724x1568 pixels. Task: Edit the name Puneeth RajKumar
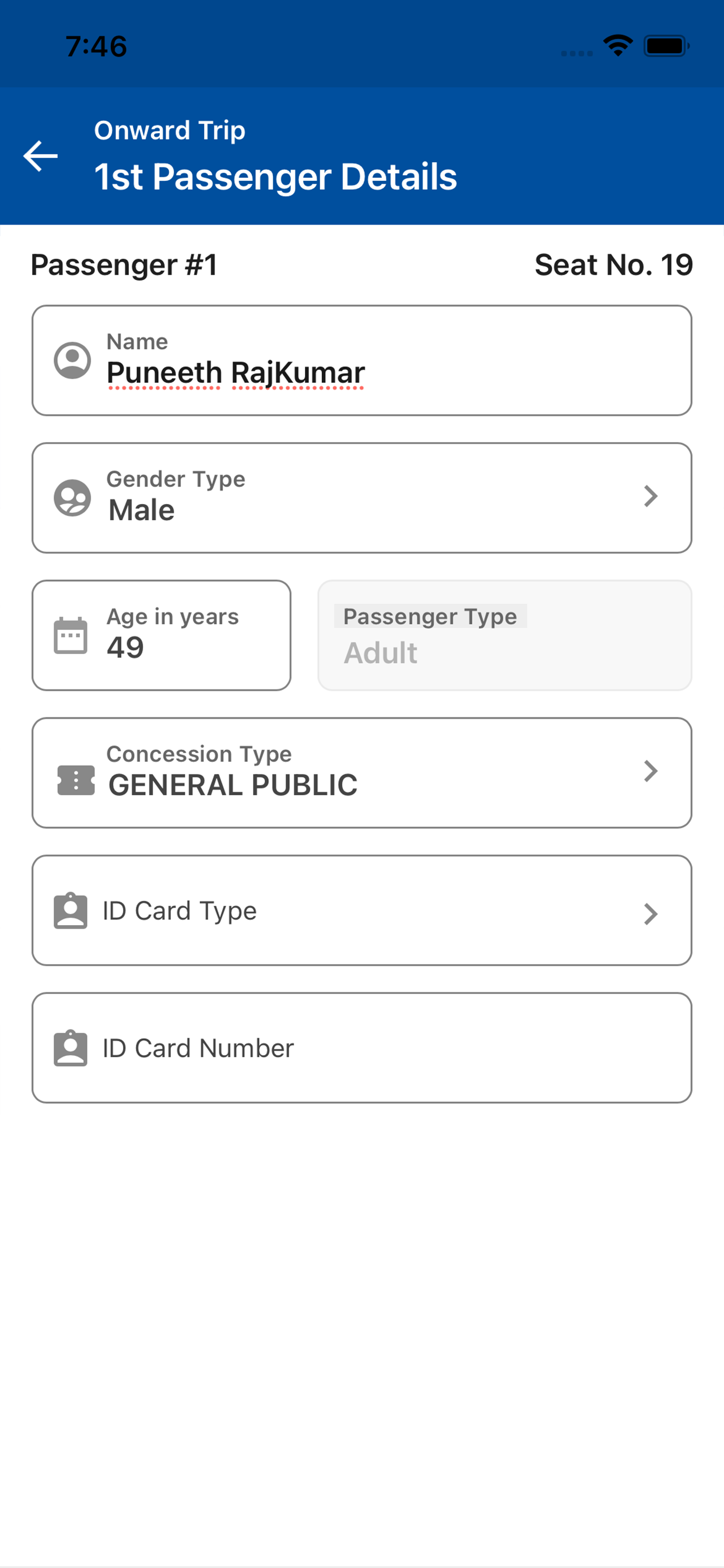click(x=236, y=373)
